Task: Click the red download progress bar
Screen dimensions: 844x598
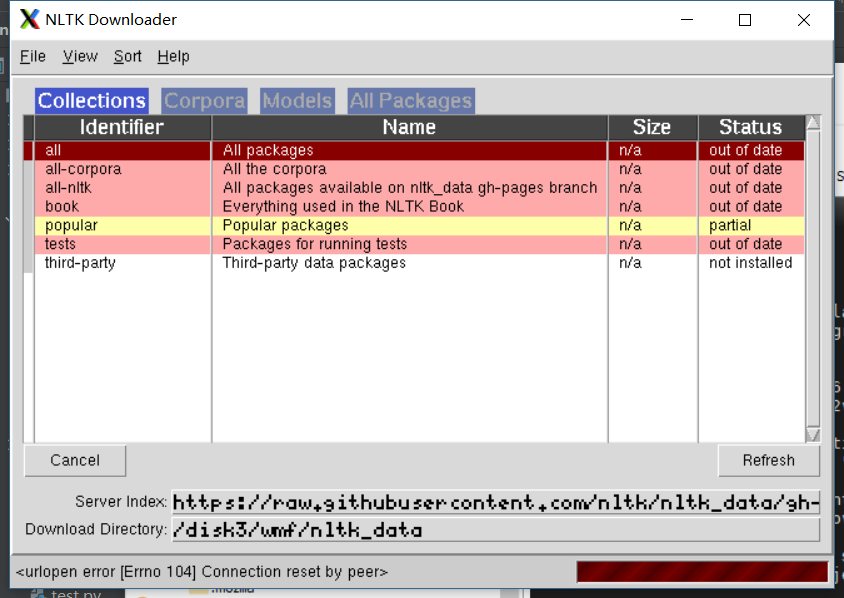Action: (x=702, y=572)
